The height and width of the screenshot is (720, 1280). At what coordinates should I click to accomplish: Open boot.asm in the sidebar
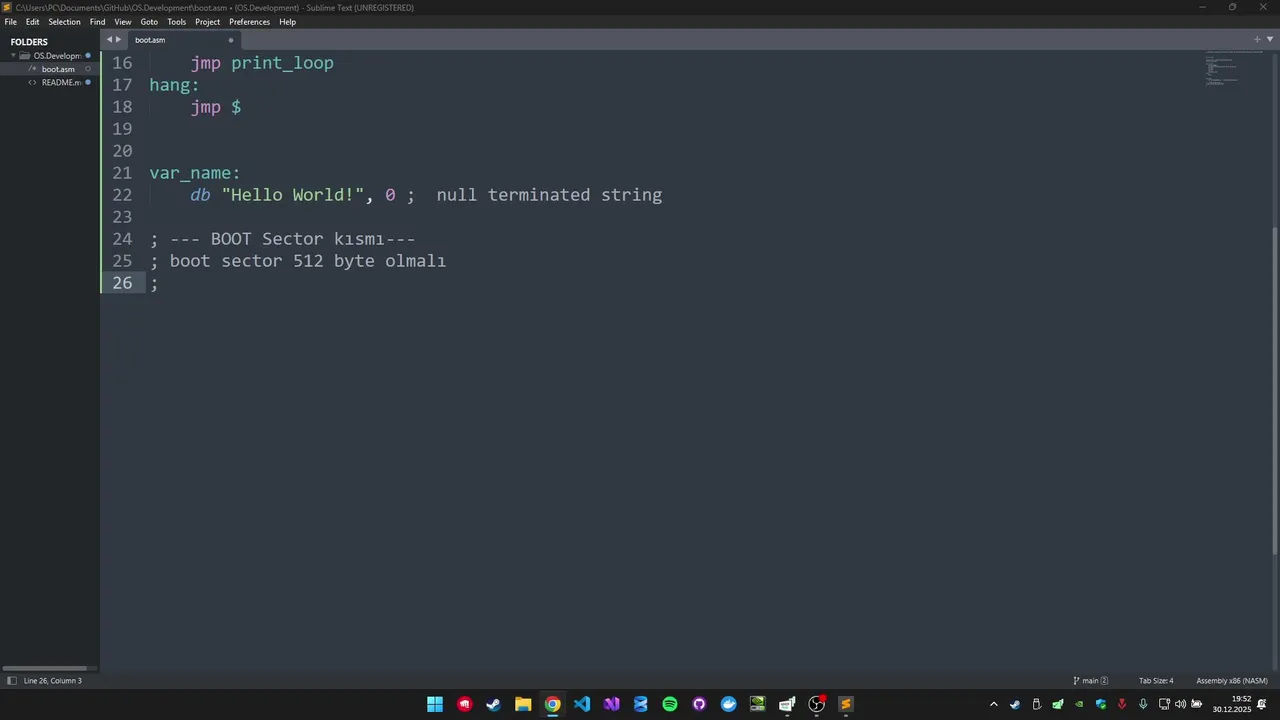point(58,69)
